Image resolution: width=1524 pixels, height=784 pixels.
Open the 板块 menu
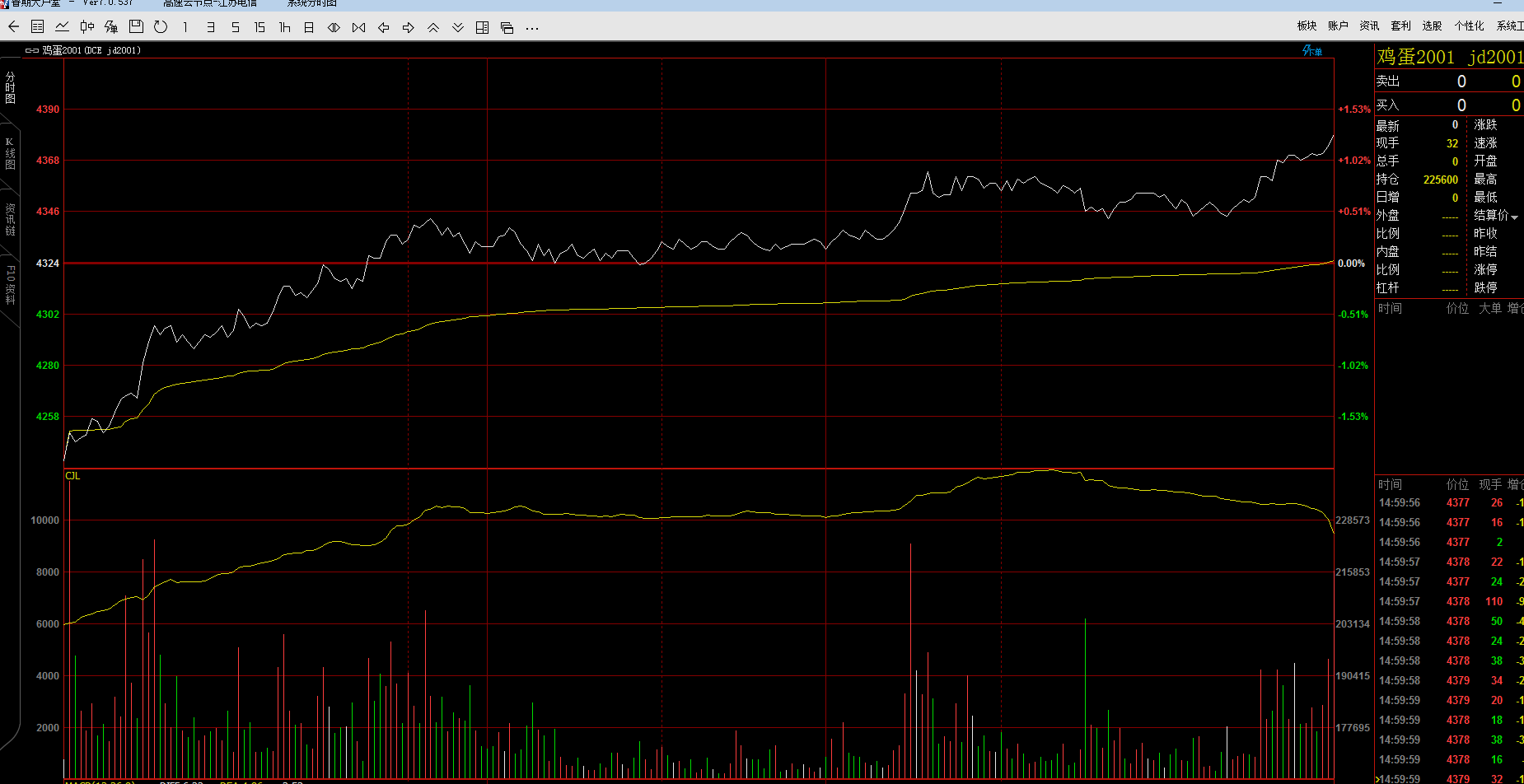click(x=1307, y=26)
